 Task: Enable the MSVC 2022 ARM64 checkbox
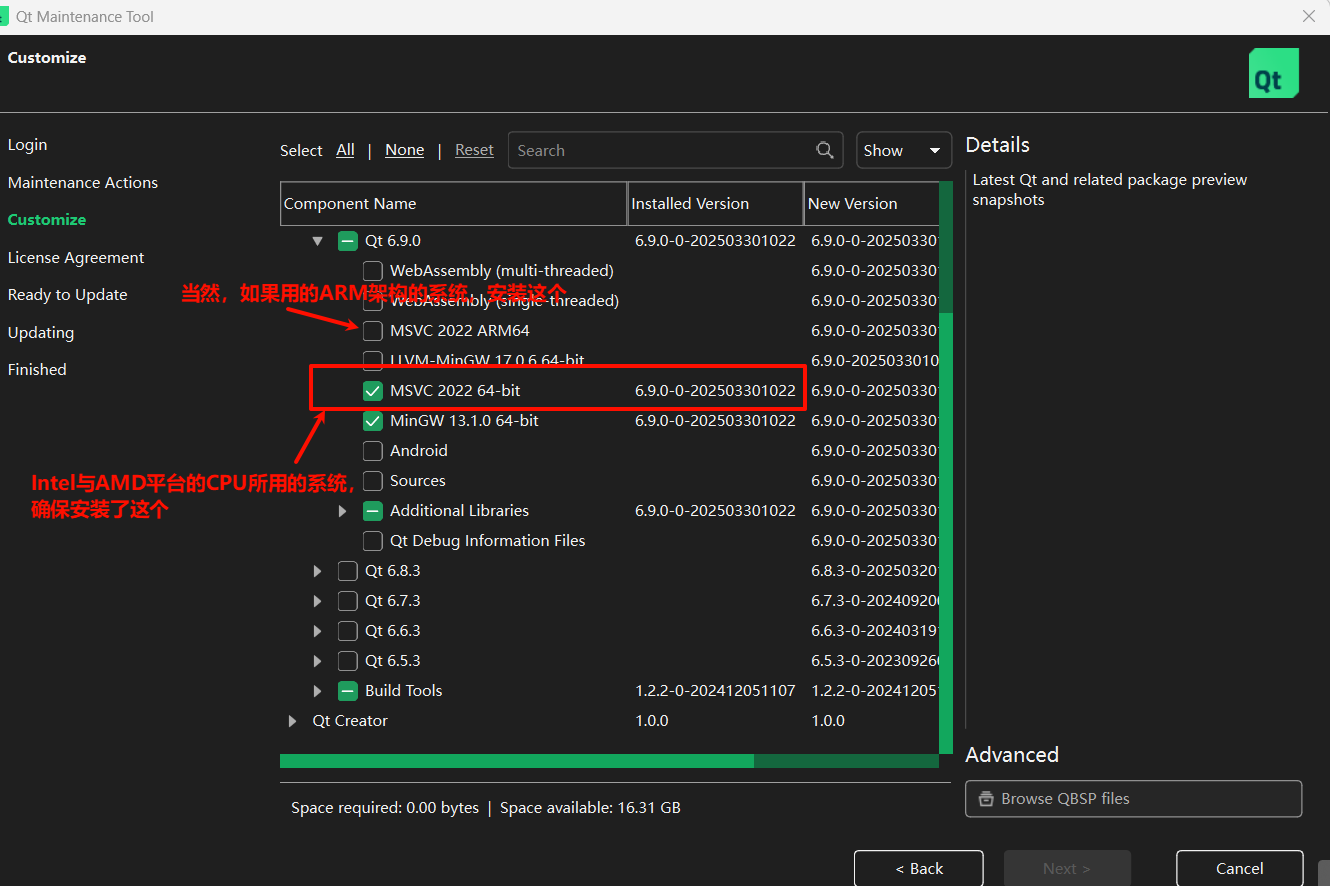[x=373, y=331]
